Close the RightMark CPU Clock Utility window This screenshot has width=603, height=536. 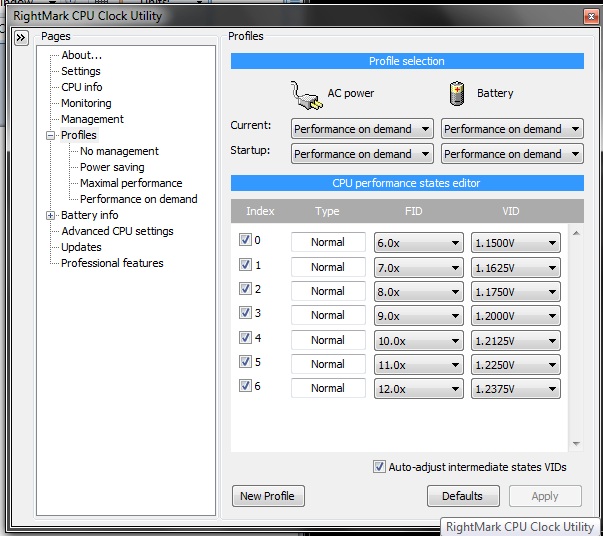click(591, 17)
